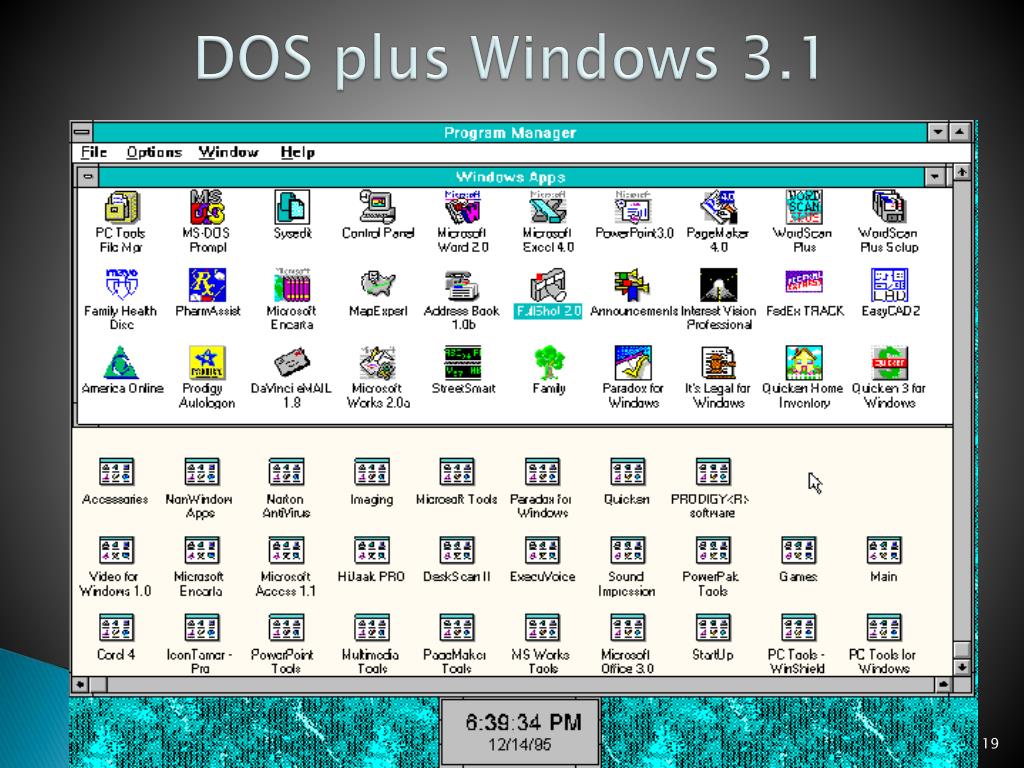Open the Imaging program group
The image size is (1024, 768).
tap(372, 472)
